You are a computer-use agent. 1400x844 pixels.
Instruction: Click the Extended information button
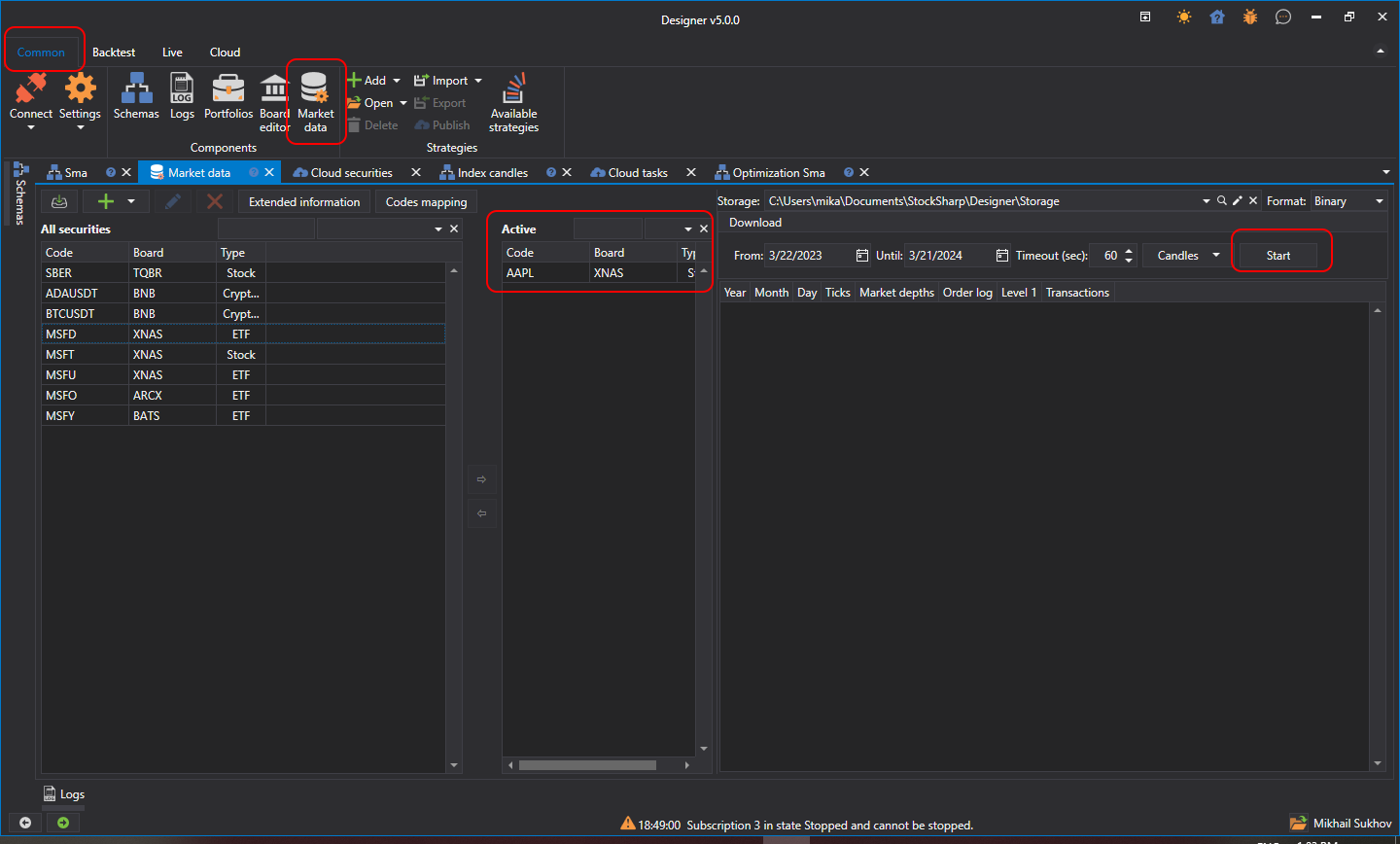point(304,202)
